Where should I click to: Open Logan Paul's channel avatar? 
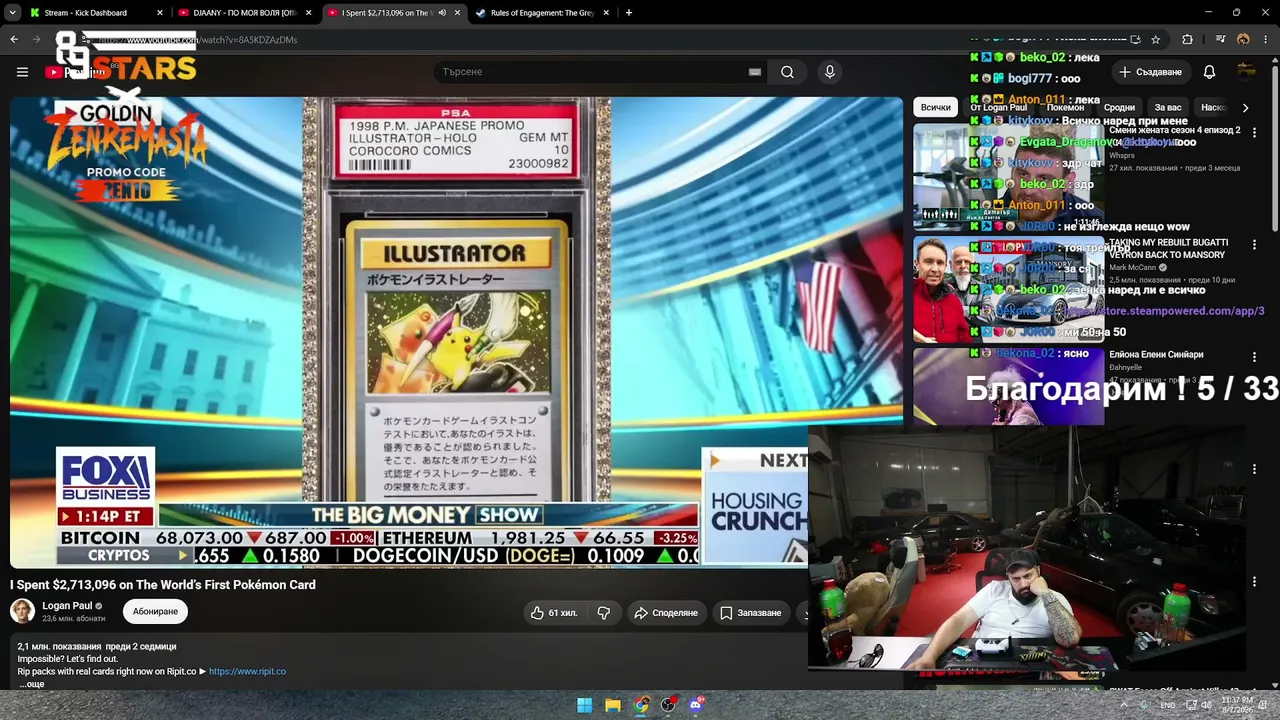pyautogui.click(x=23, y=611)
